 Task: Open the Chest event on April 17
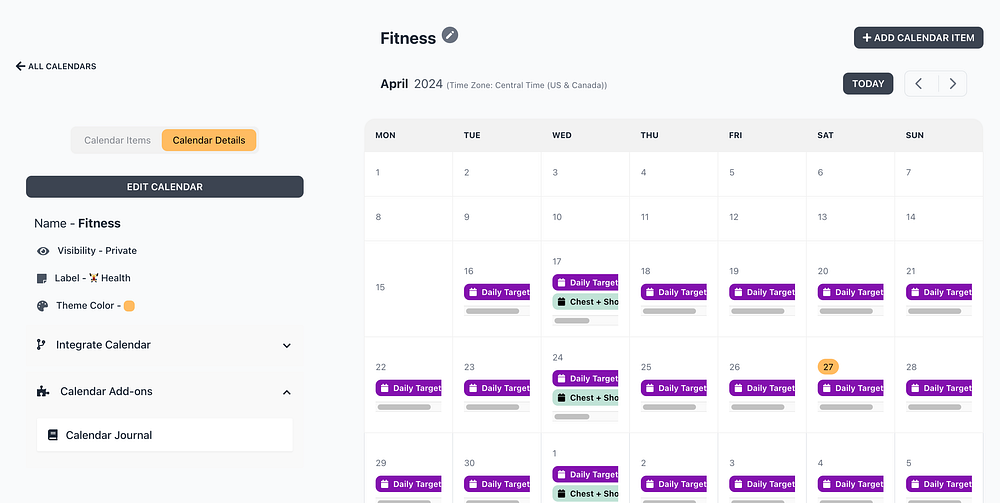586,302
